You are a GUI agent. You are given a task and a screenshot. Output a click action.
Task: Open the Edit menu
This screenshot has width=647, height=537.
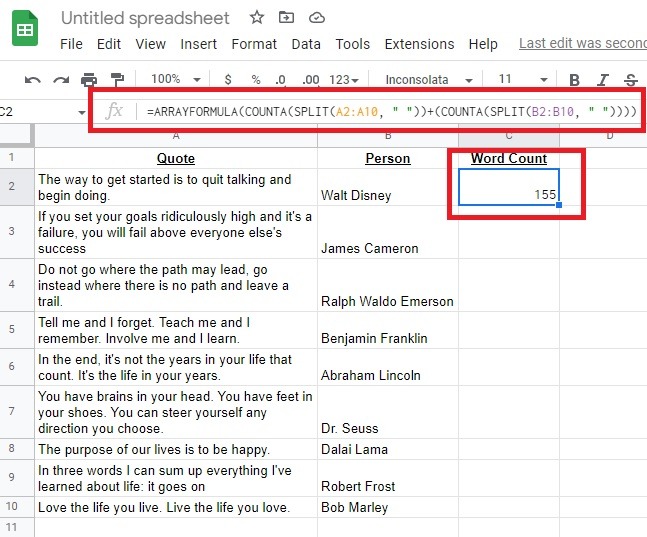pyautogui.click(x=109, y=44)
